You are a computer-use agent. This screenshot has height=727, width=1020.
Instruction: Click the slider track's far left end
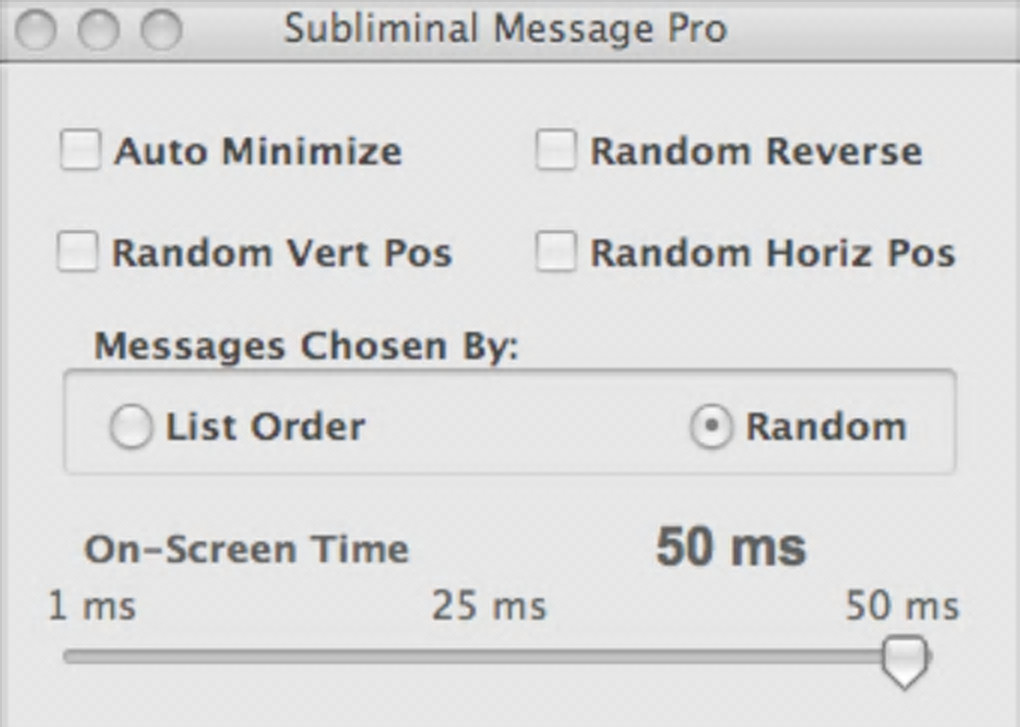(x=70, y=657)
